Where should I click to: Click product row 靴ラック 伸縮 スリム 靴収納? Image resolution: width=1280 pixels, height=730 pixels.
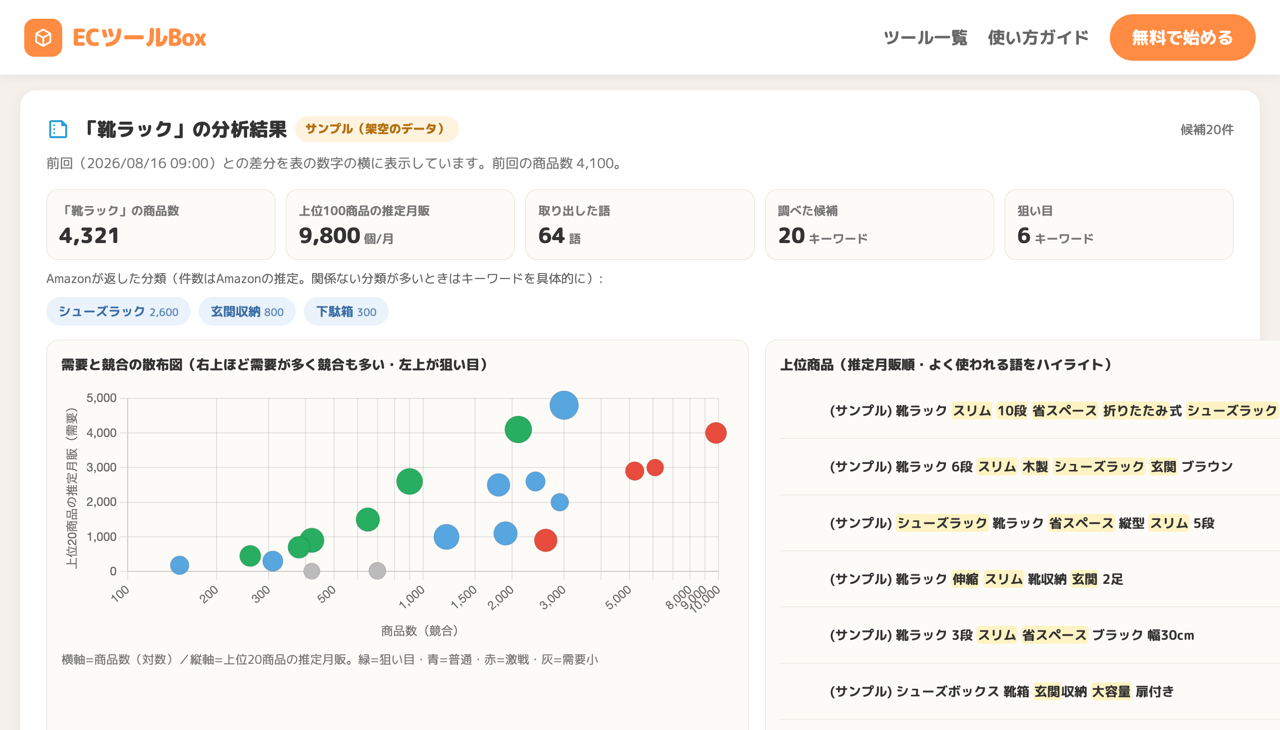[1030, 579]
